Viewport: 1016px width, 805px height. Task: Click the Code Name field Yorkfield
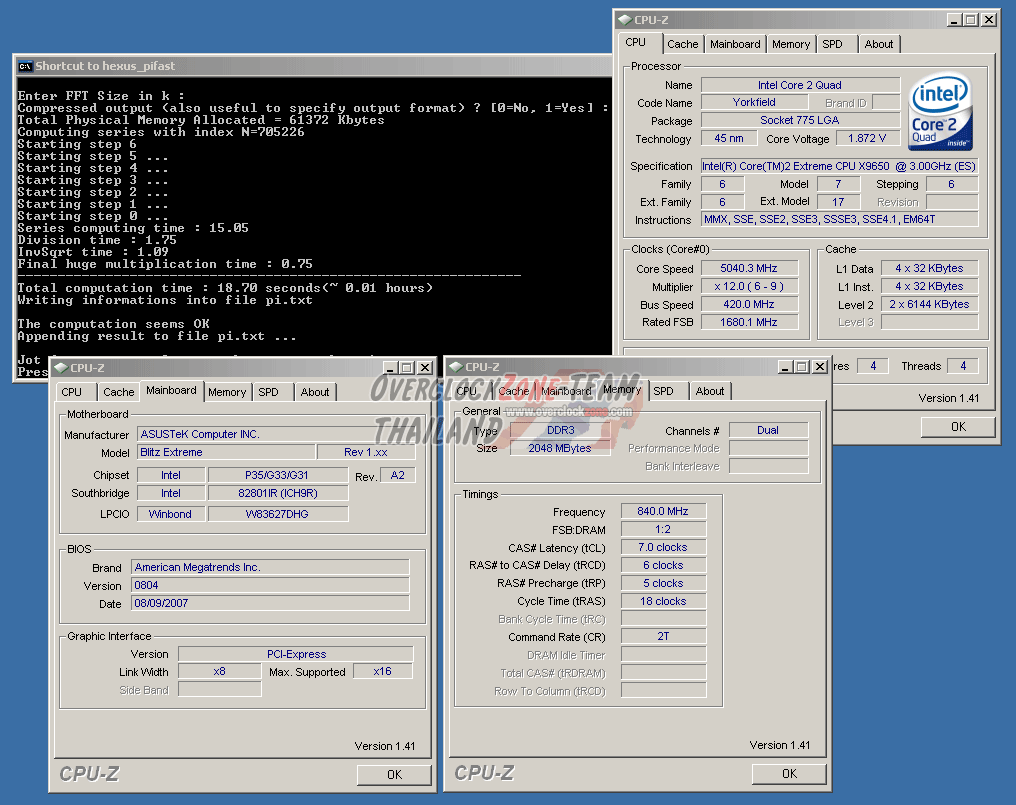pyautogui.click(x=754, y=102)
